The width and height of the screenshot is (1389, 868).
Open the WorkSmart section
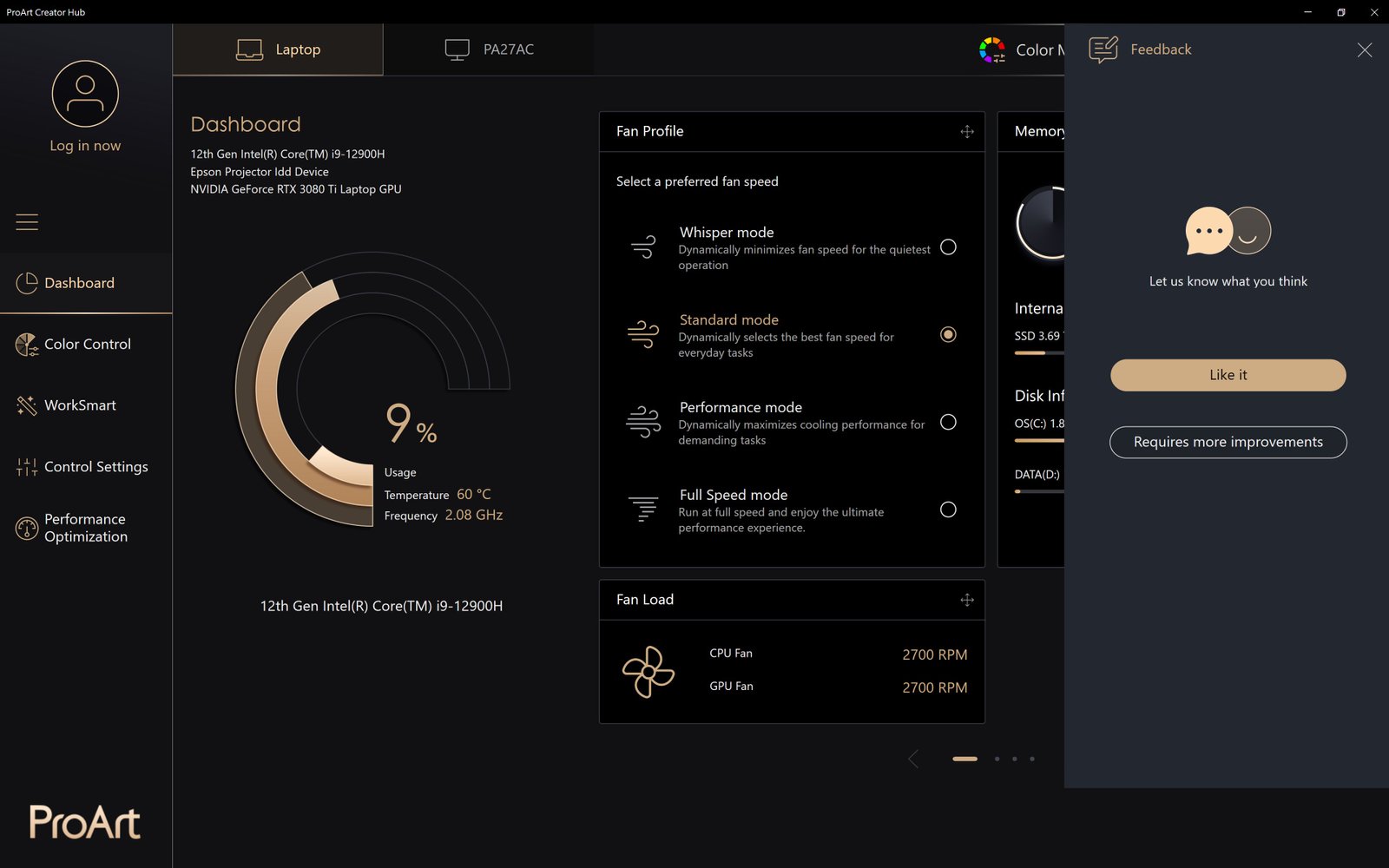coord(80,405)
